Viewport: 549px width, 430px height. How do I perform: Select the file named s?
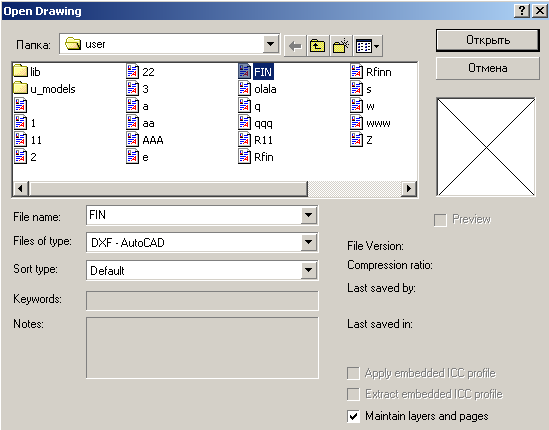point(361,89)
